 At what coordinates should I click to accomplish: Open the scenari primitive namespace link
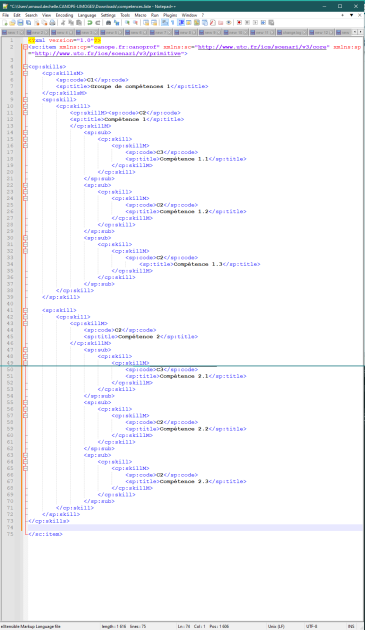(x=108, y=53)
